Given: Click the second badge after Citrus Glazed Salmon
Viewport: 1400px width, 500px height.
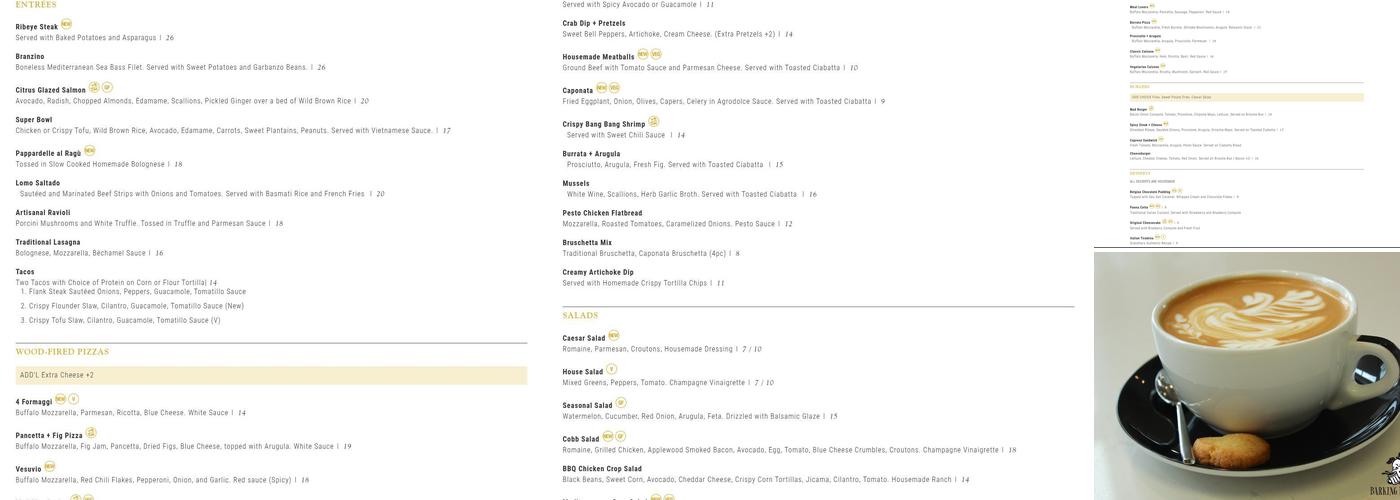Looking at the screenshot, I should (x=107, y=88).
